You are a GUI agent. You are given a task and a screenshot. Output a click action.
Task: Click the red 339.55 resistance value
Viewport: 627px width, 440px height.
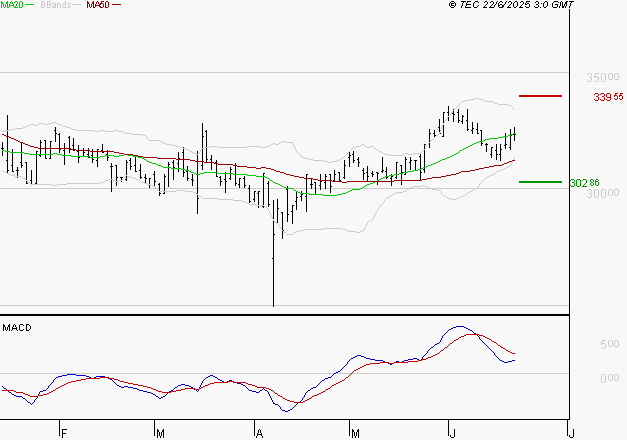click(608, 97)
